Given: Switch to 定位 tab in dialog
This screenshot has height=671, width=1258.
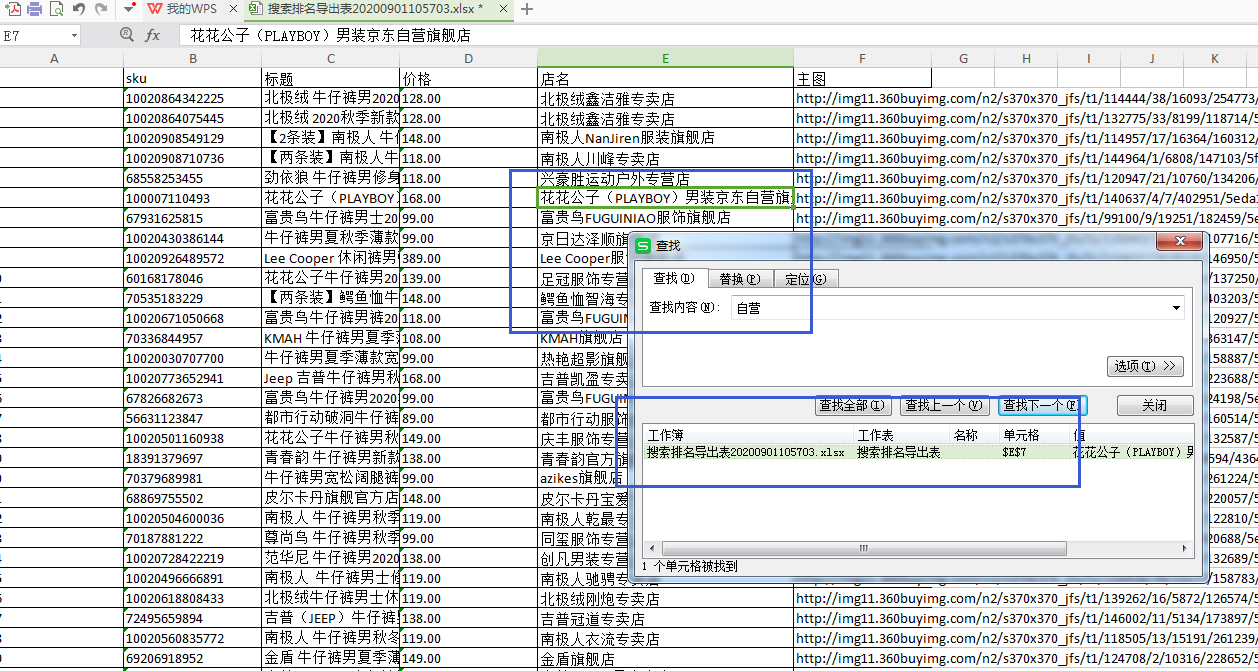Looking at the screenshot, I should [x=805, y=279].
